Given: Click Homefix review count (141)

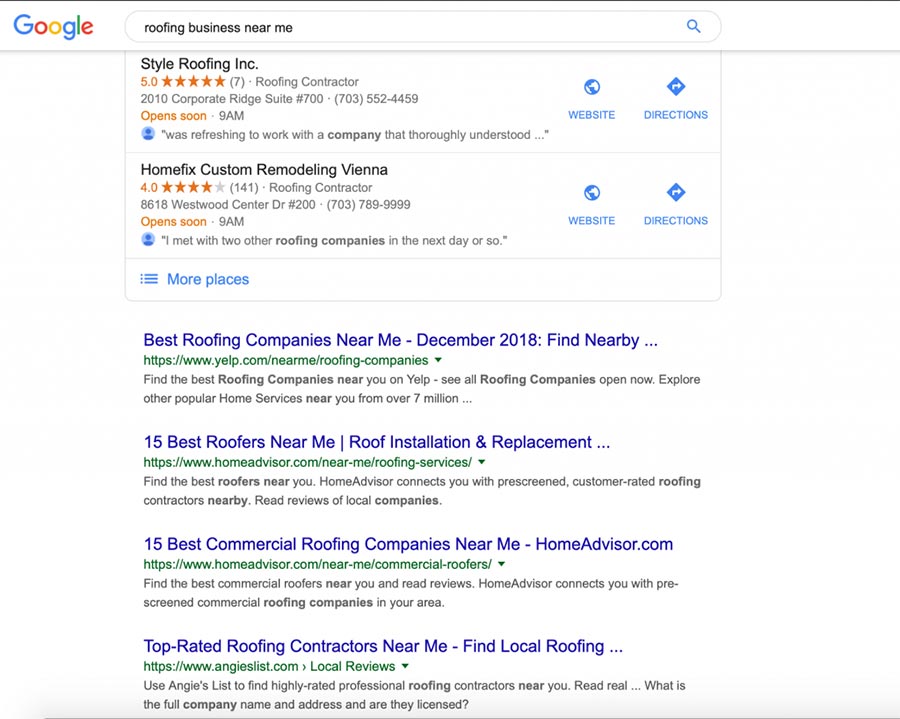Looking at the screenshot, I should point(244,187).
